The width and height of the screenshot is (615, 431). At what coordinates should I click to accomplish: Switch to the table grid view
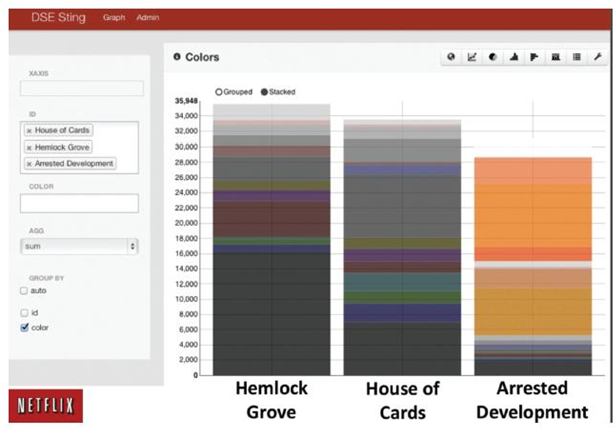577,57
